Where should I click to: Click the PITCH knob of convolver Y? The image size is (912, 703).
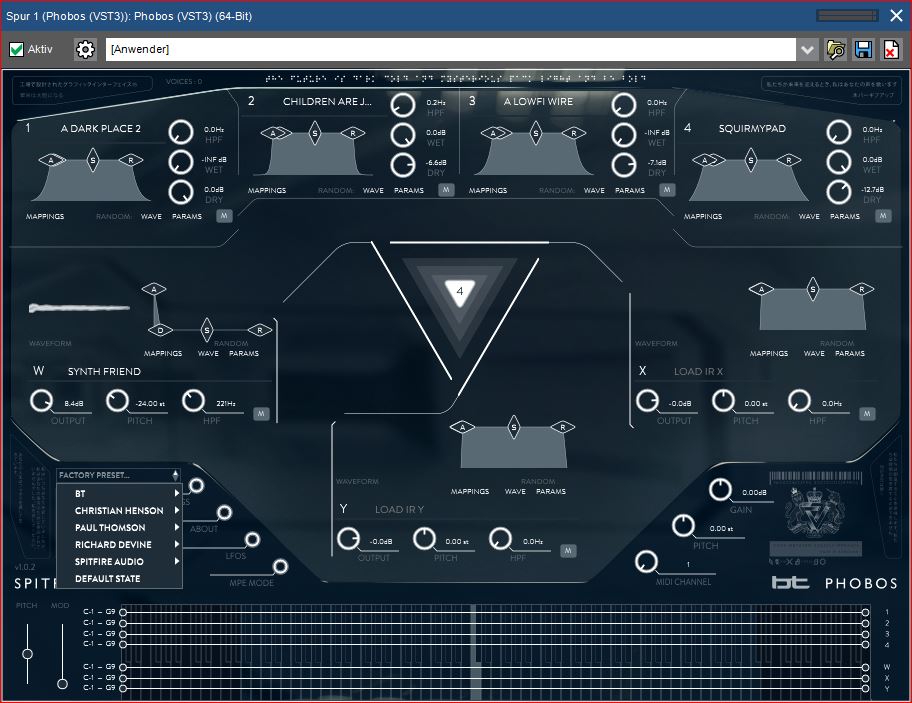pos(424,538)
